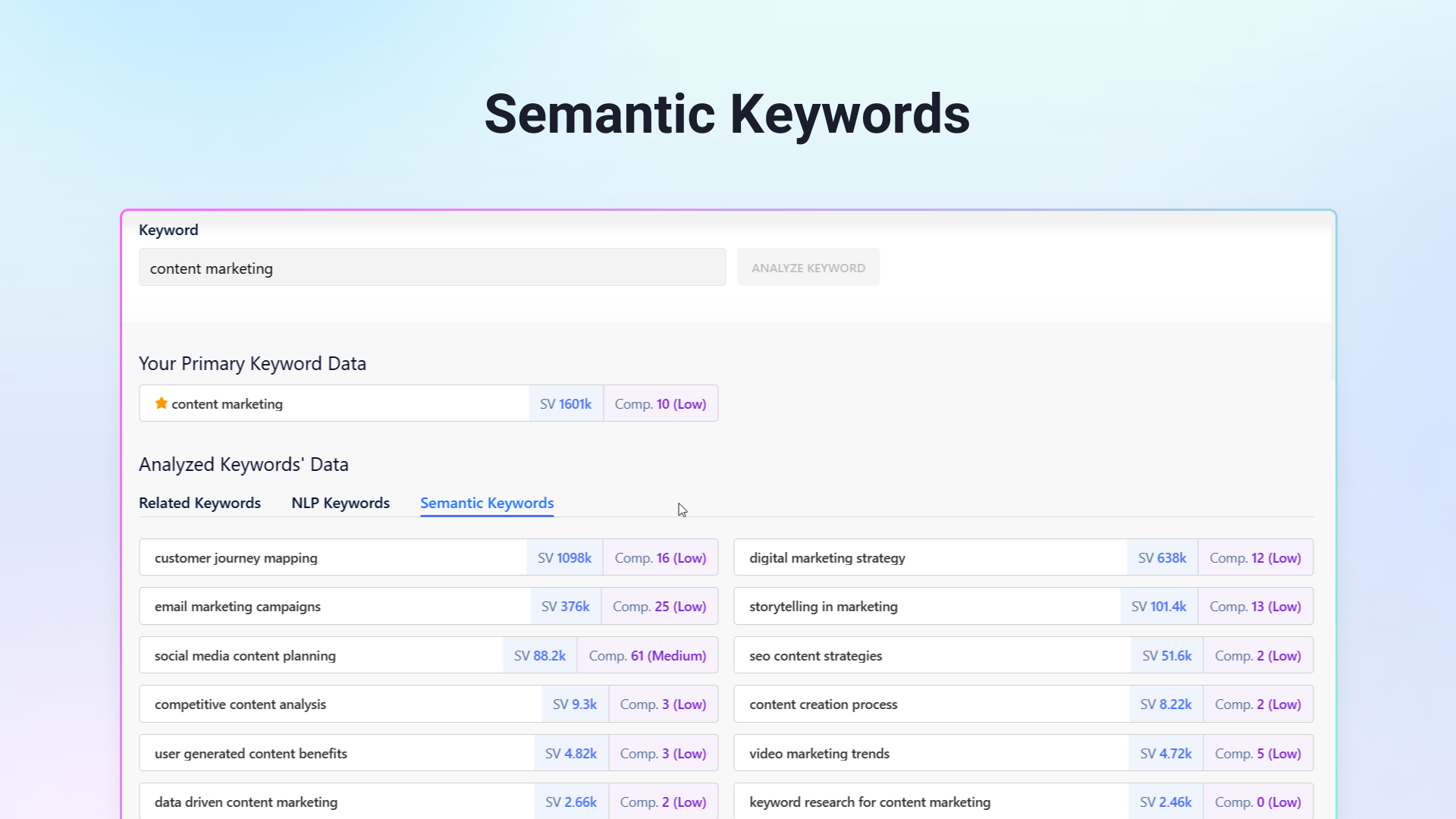Select the content creation process keyword

[823, 704]
